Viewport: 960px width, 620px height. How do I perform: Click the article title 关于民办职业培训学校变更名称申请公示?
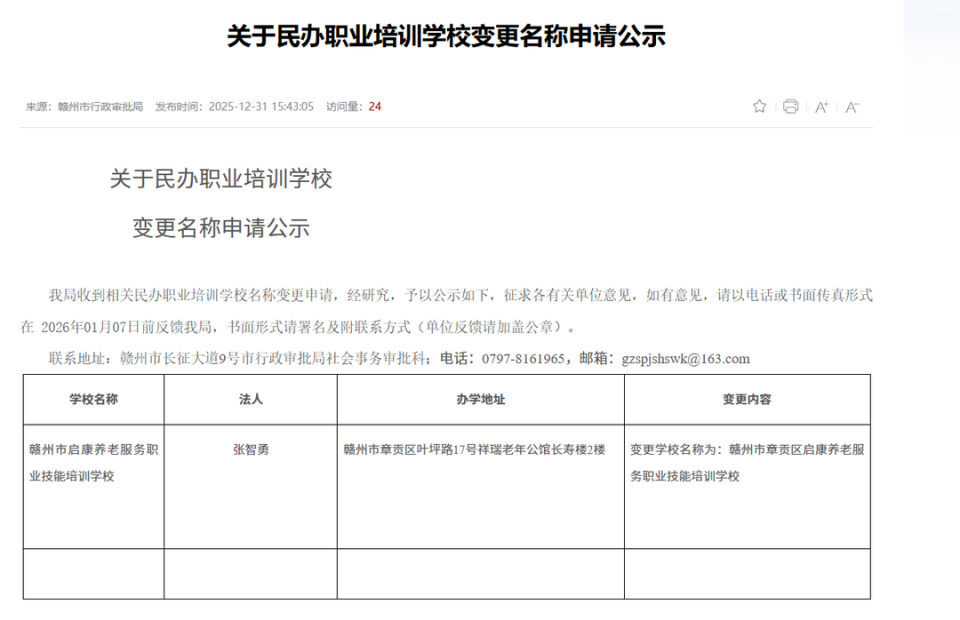pyautogui.click(x=450, y=36)
